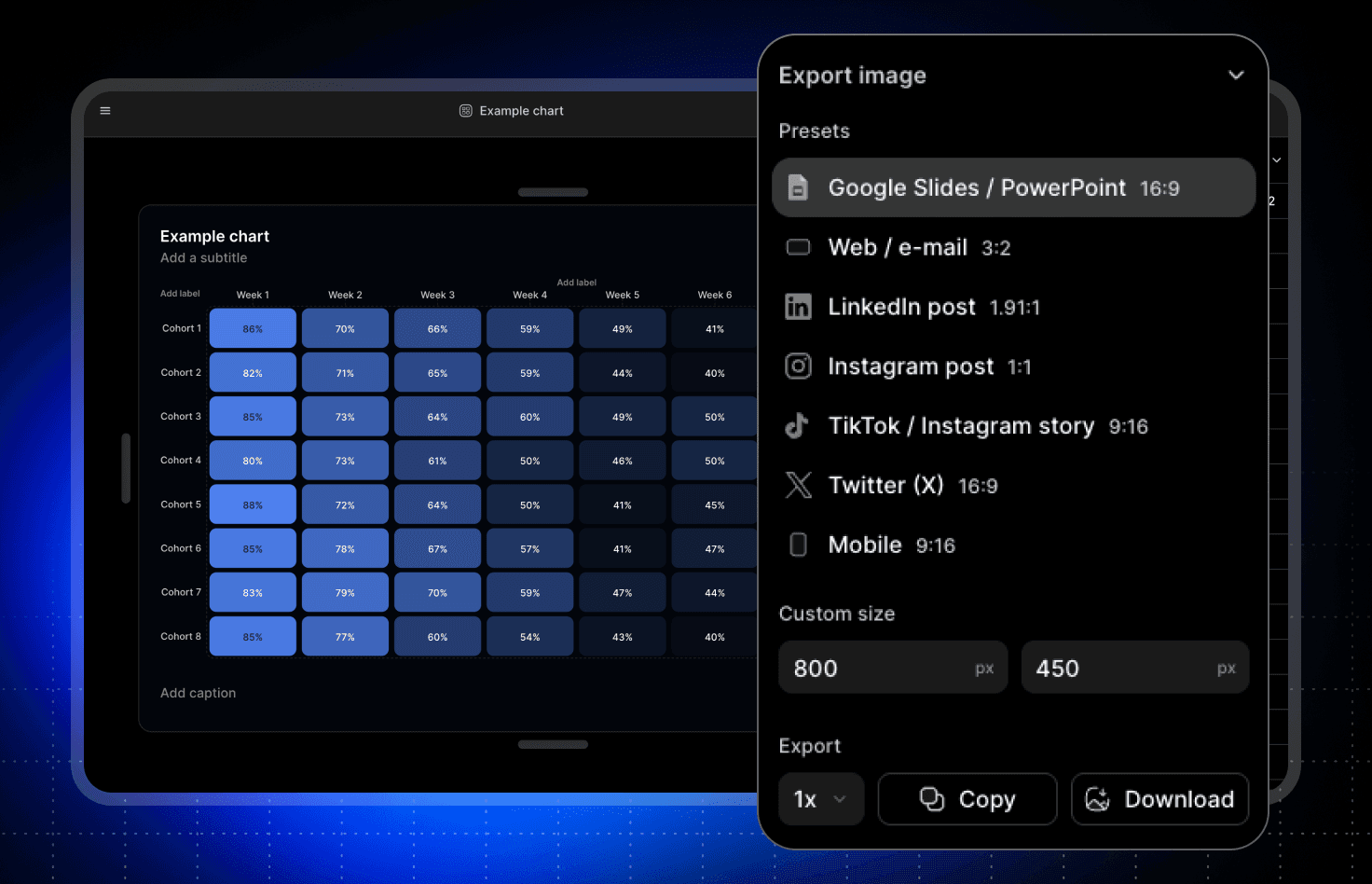Expand the chevron behind the export panel
The width and height of the screenshot is (1372, 884).
pyautogui.click(x=1277, y=160)
